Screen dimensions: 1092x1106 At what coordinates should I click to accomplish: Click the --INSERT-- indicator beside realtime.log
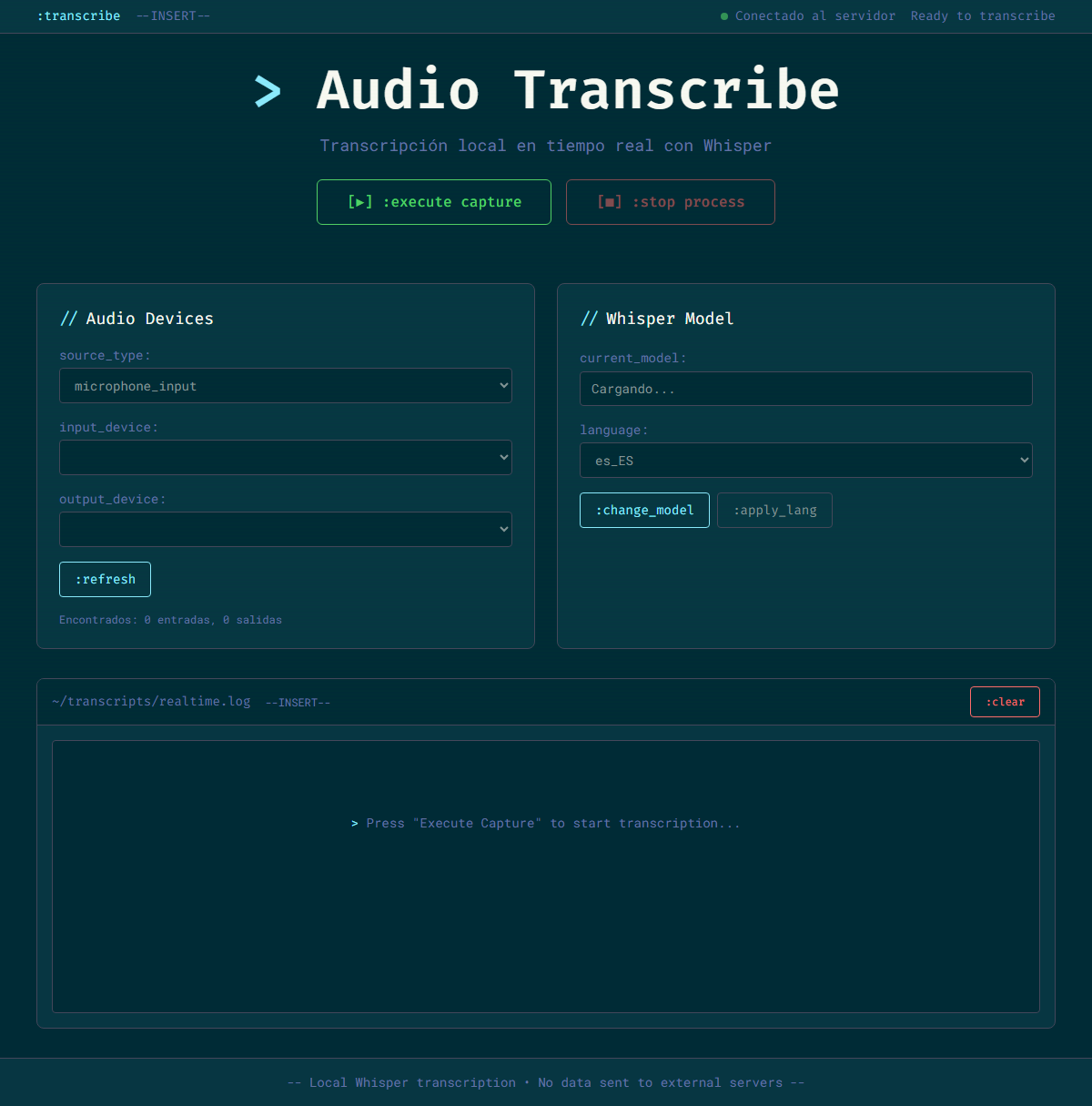(x=298, y=703)
